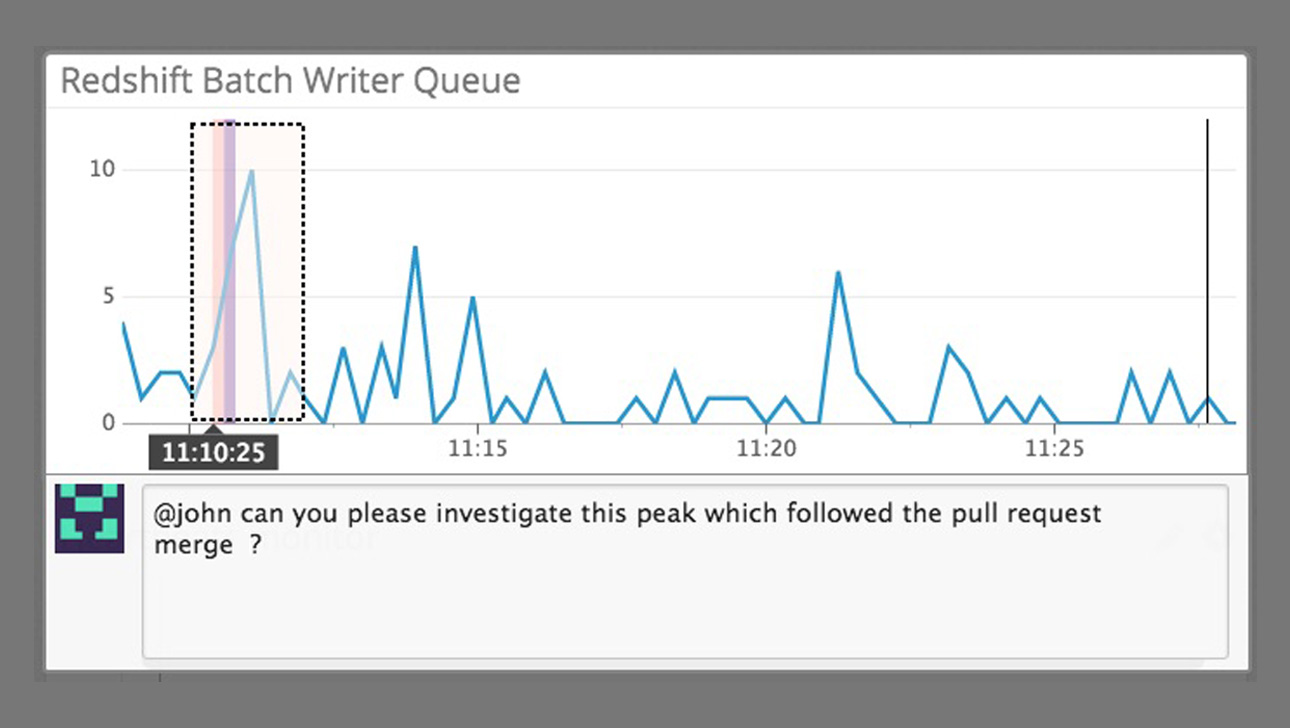Click the peak of 7 before 11:15
Viewport: 1290px width, 728px height.
pos(415,247)
